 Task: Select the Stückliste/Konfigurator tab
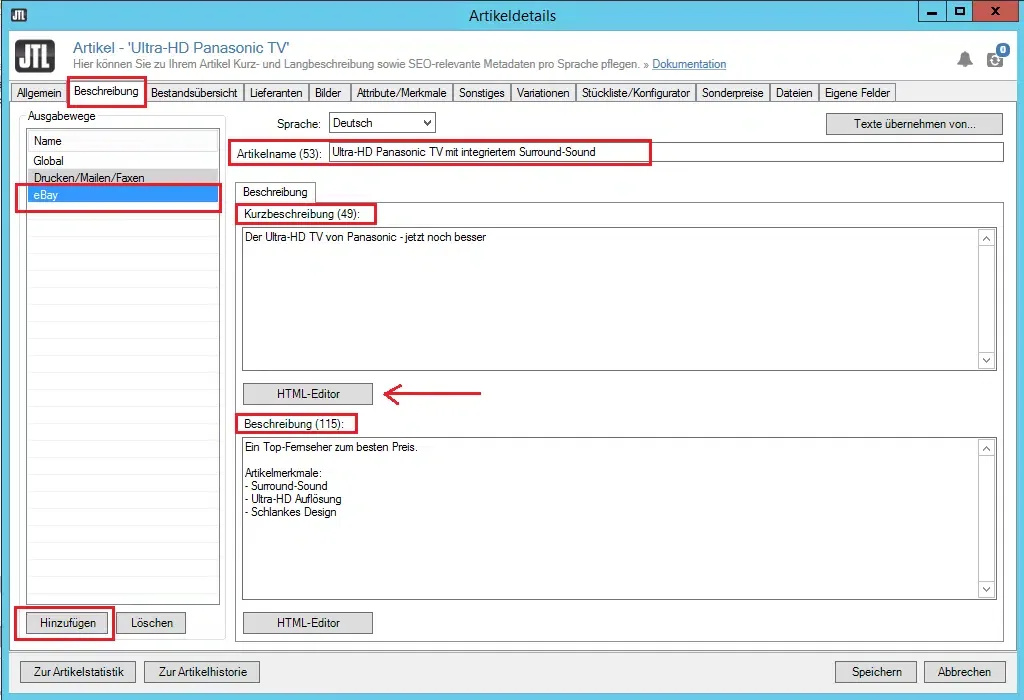[635, 93]
